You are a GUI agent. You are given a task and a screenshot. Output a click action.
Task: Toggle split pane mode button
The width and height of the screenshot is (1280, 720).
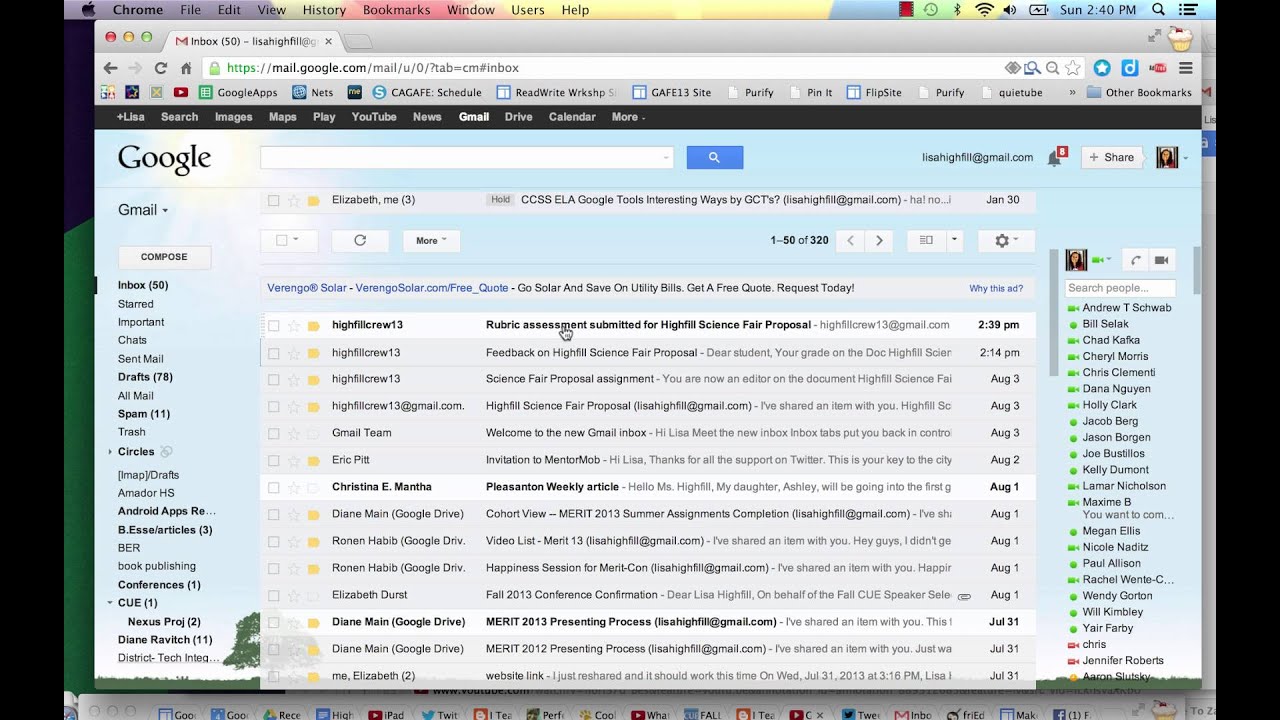click(926, 240)
